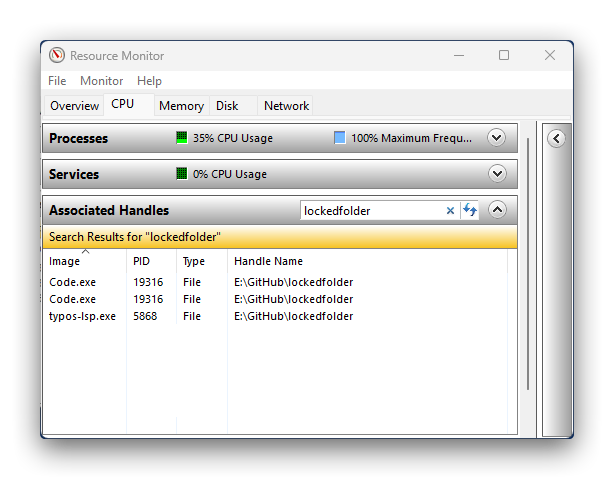This screenshot has height=489, width=614.
Task: Open the Network tab
Action: click(x=286, y=106)
